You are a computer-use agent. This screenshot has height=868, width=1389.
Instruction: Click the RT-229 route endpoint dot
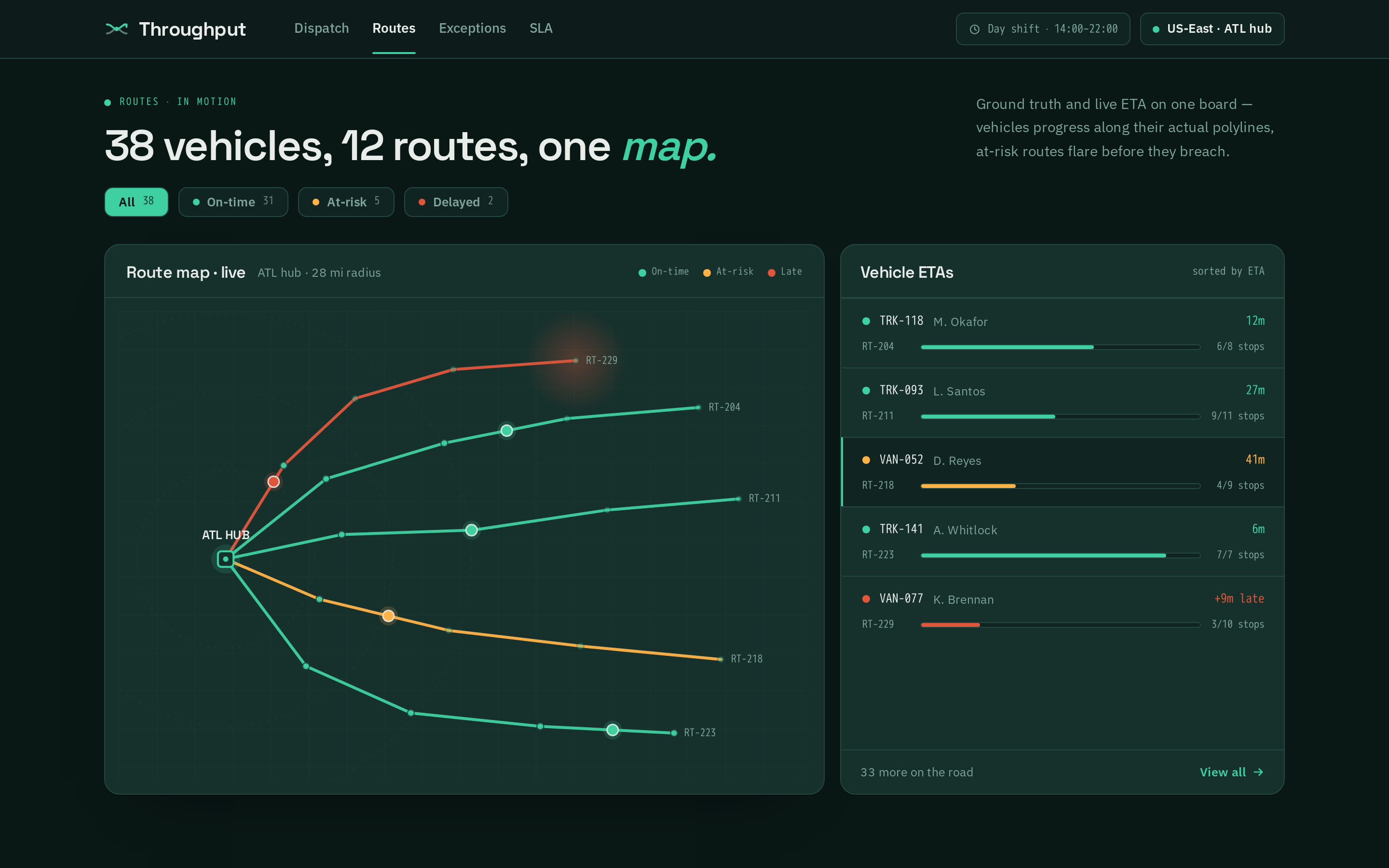575,361
